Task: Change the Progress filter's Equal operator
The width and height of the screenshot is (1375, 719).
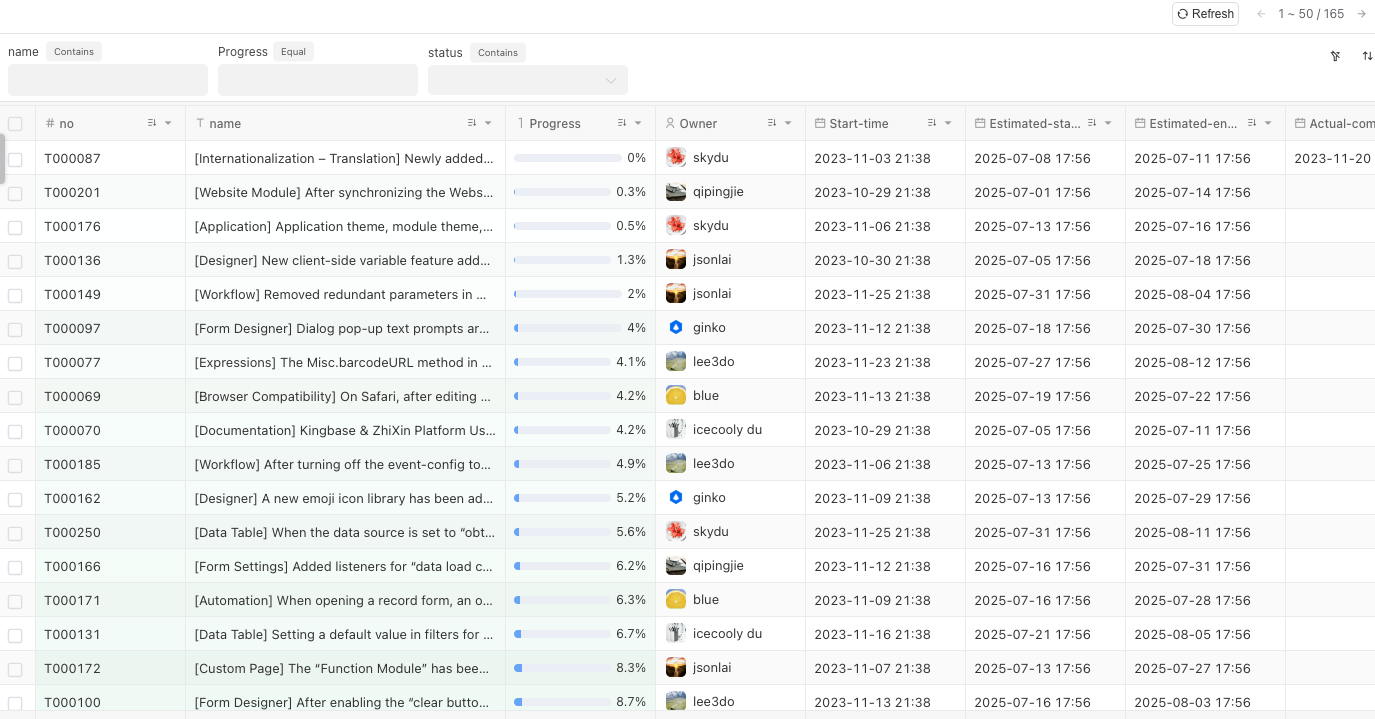Action: (x=293, y=52)
